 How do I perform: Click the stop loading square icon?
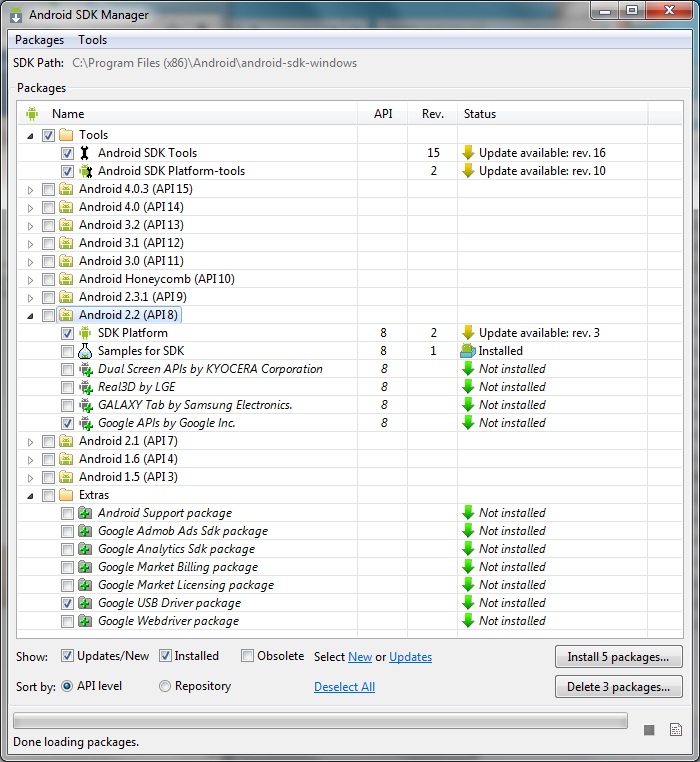point(649,730)
